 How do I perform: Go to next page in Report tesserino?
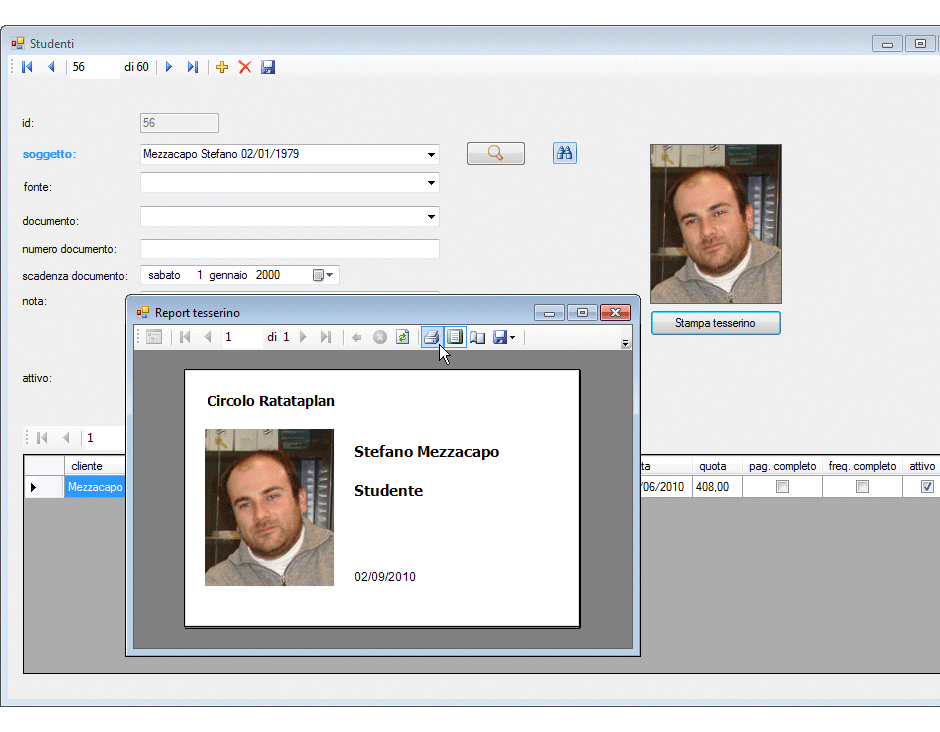point(303,338)
